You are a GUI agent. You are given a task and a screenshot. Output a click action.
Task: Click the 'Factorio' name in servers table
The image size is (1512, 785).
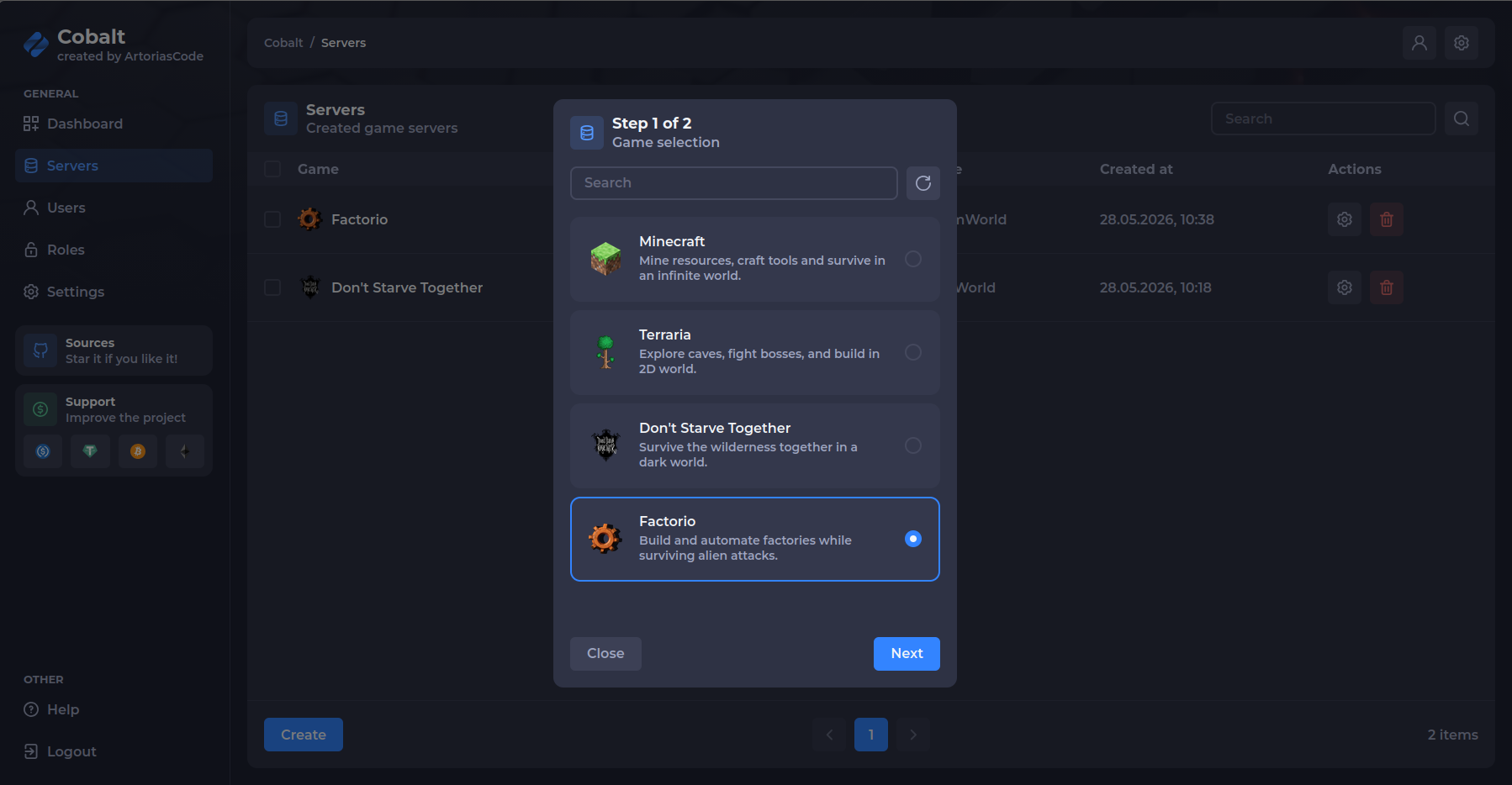coord(359,219)
